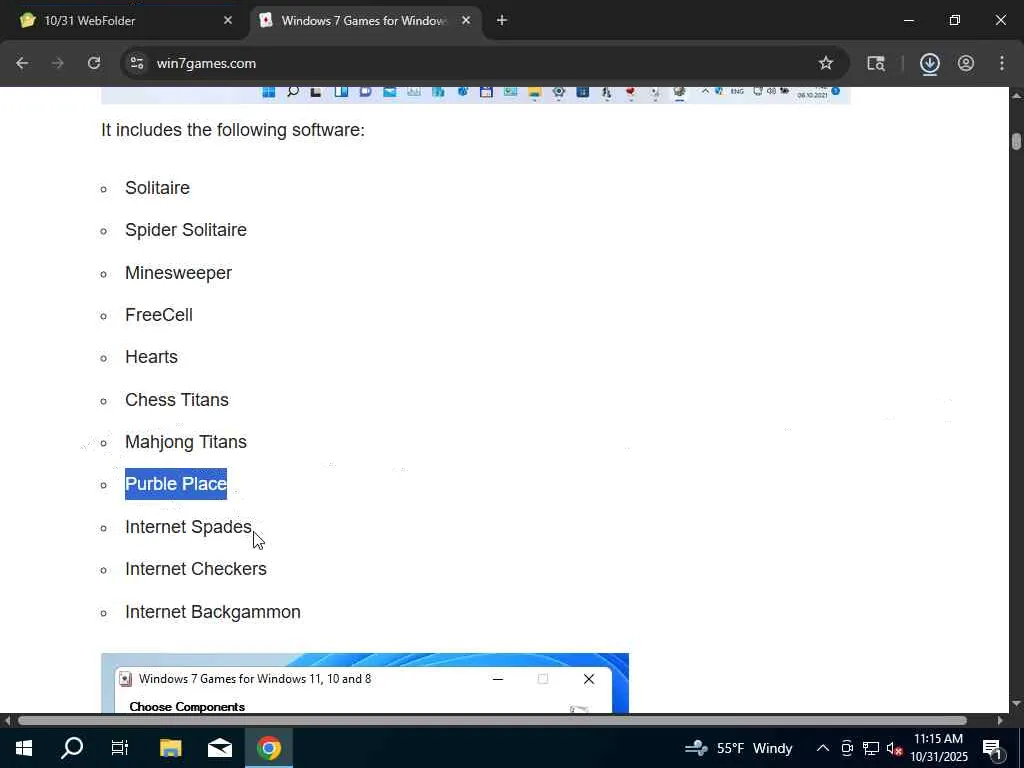Viewport: 1024px width, 768px height.
Task: Click the installer screenshot image
Action: coord(365,683)
